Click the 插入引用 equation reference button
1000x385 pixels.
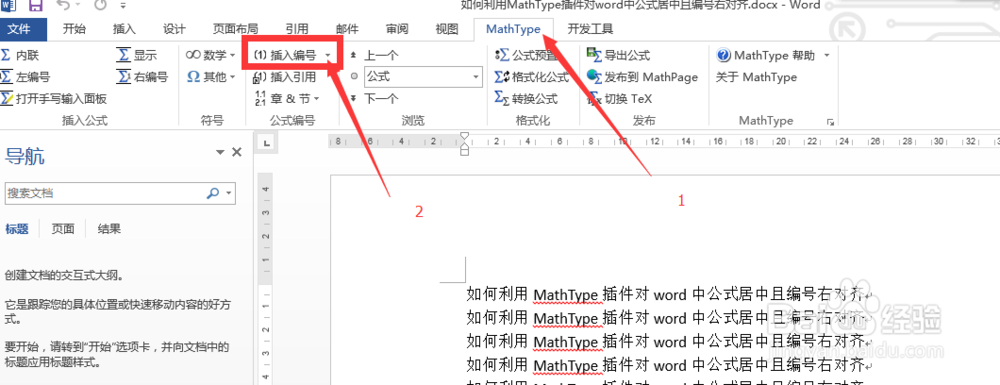click(x=284, y=77)
